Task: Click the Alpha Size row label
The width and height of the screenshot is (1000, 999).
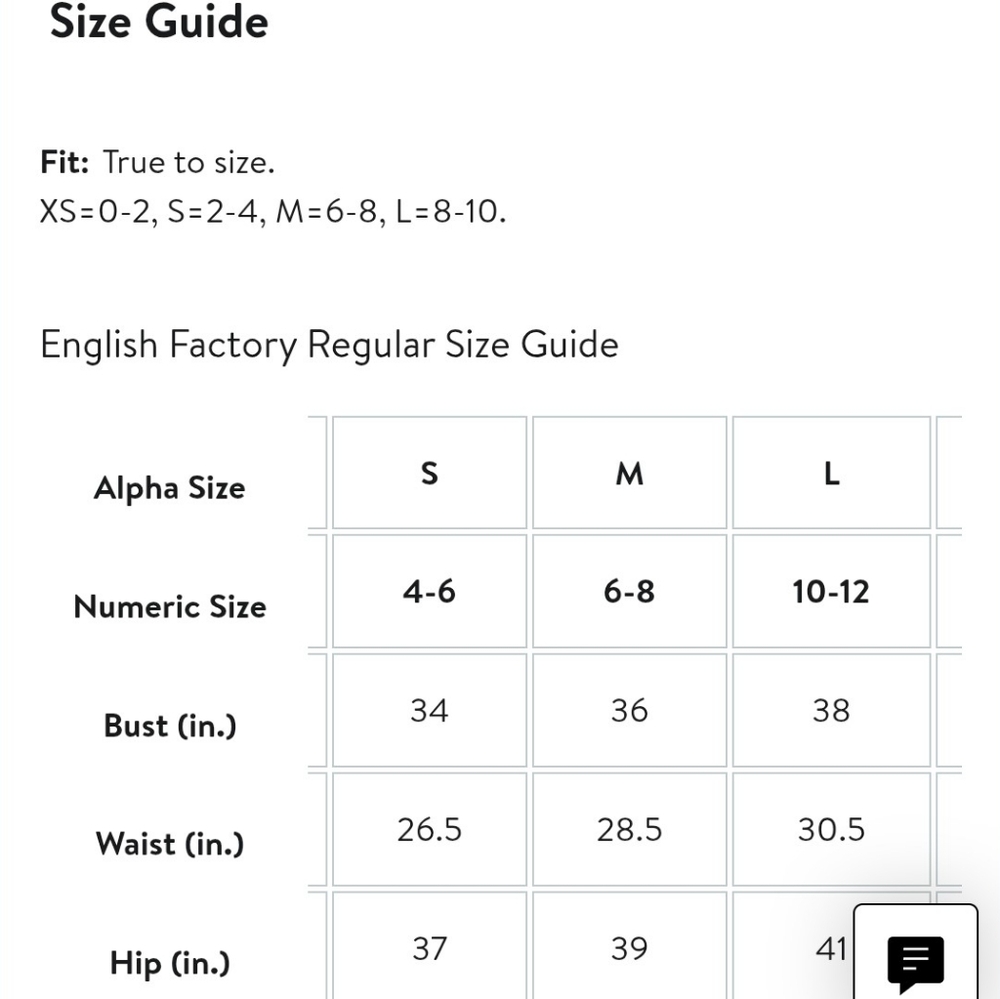Action: click(170, 489)
